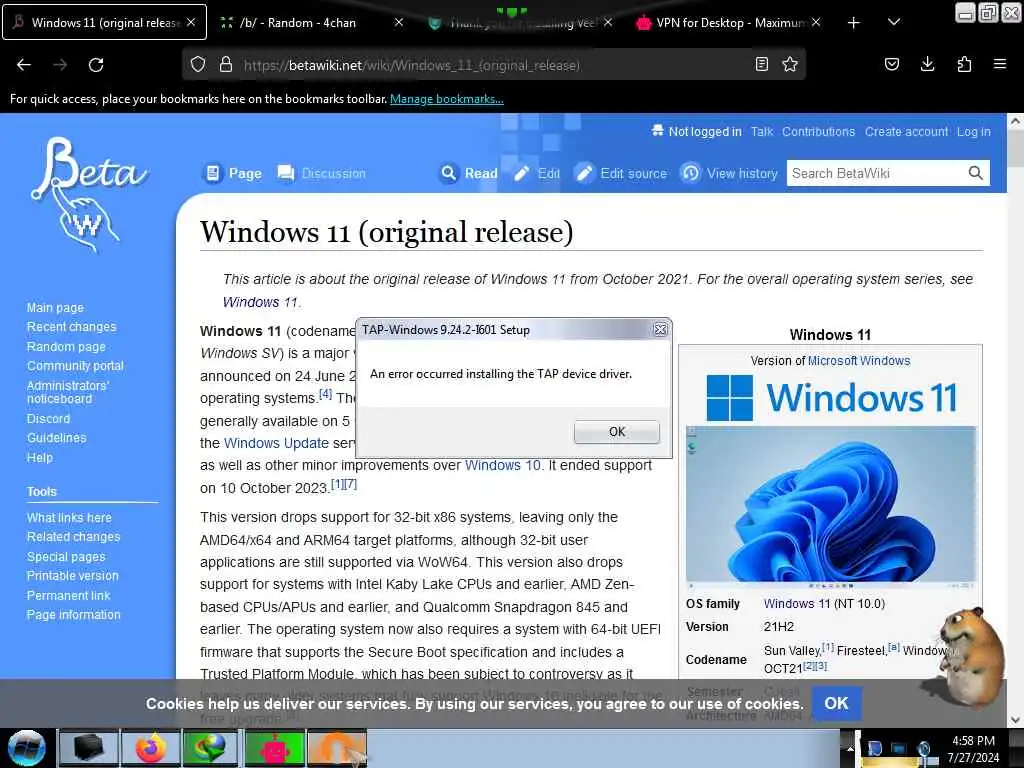This screenshot has height=768, width=1024.
Task: Click the BetaWiki search magnifier icon
Action: (975, 173)
